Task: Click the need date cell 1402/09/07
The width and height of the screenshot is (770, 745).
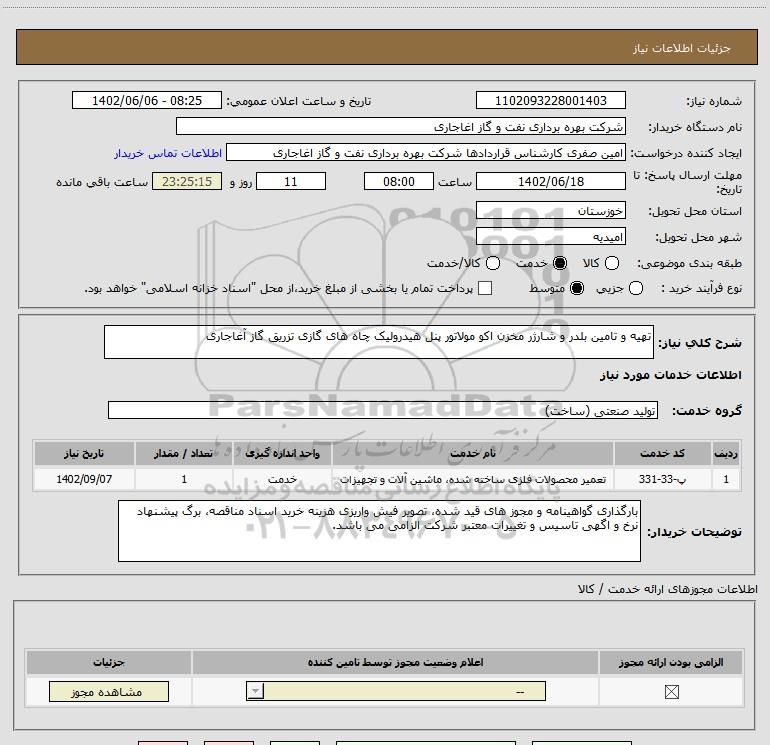Action: pyautogui.click(x=84, y=479)
